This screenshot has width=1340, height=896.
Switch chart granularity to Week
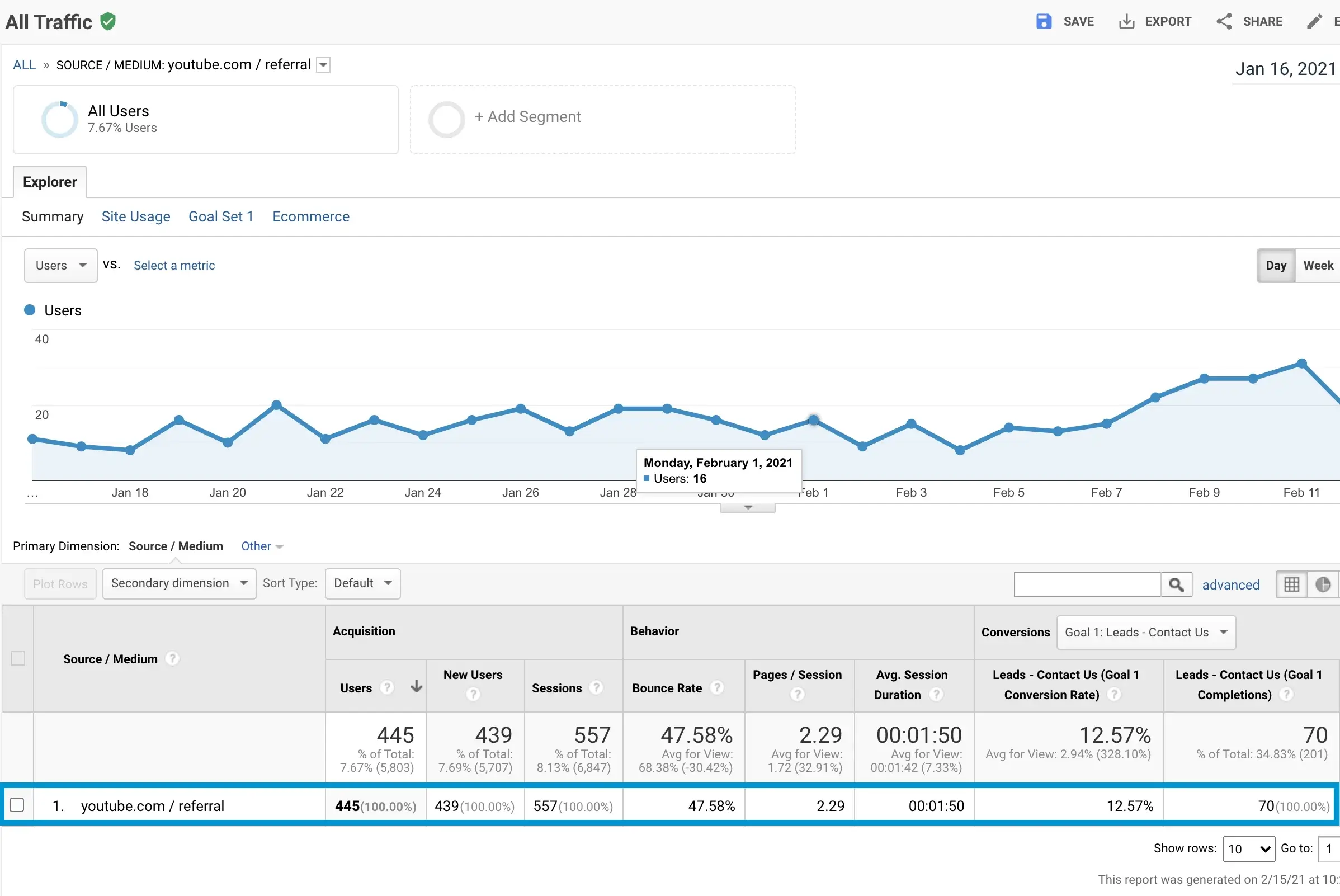(x=1318, y=265)
